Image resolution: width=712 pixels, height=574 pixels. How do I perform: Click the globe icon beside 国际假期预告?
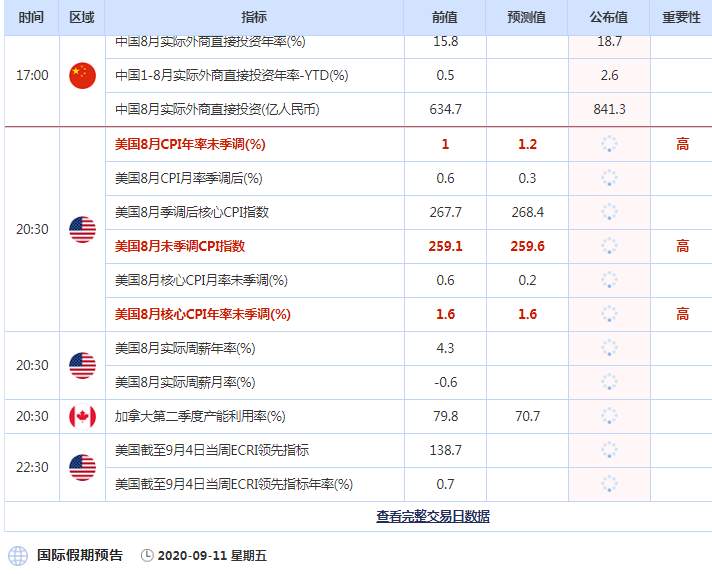pos(18,555)
